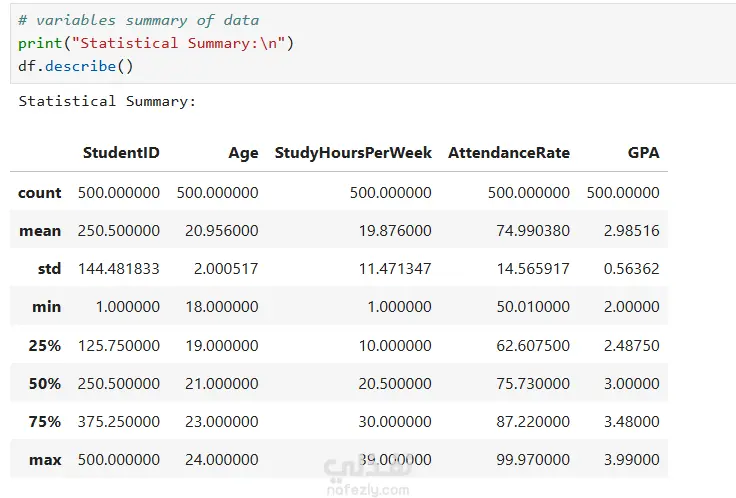Image resolution: width=736 pixels, height=498 pixels.
Task: Click the comment line in code cell
Action: (138, 20)
